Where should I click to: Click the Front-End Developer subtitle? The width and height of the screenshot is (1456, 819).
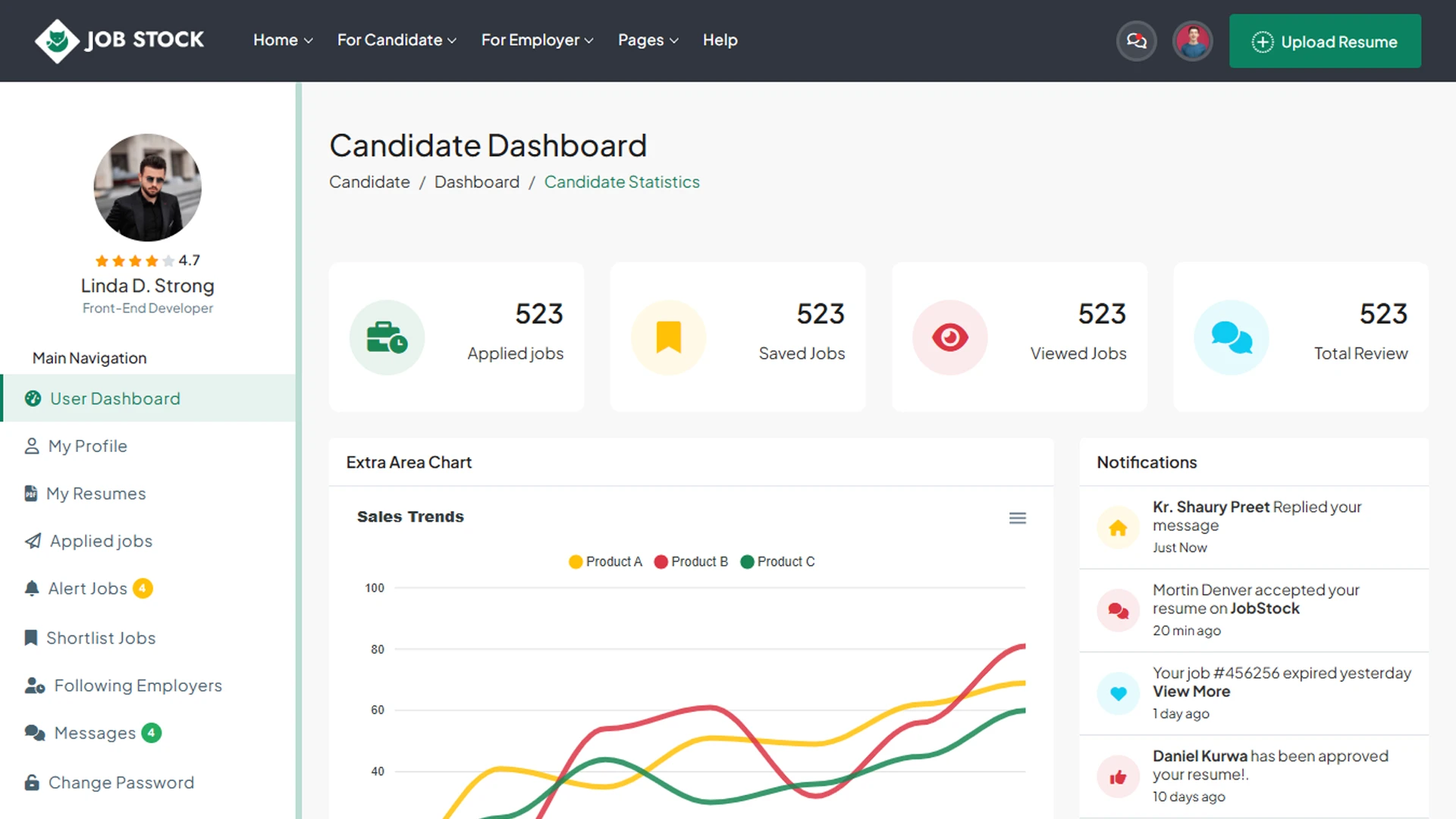pos(148,308)
